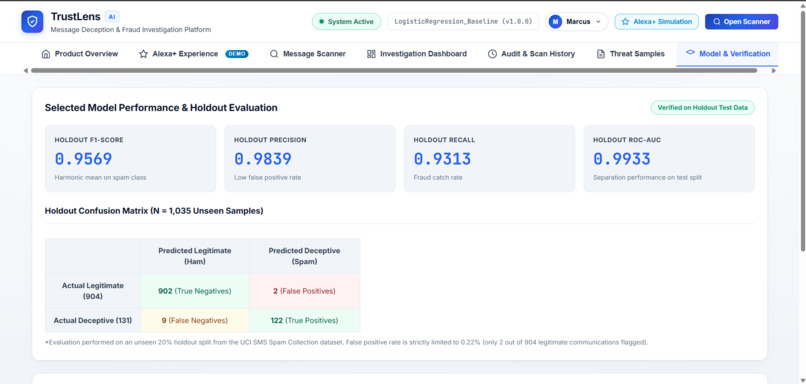
Task: Click the green dot in System Active badge
Action: click(x=321, y=22)
